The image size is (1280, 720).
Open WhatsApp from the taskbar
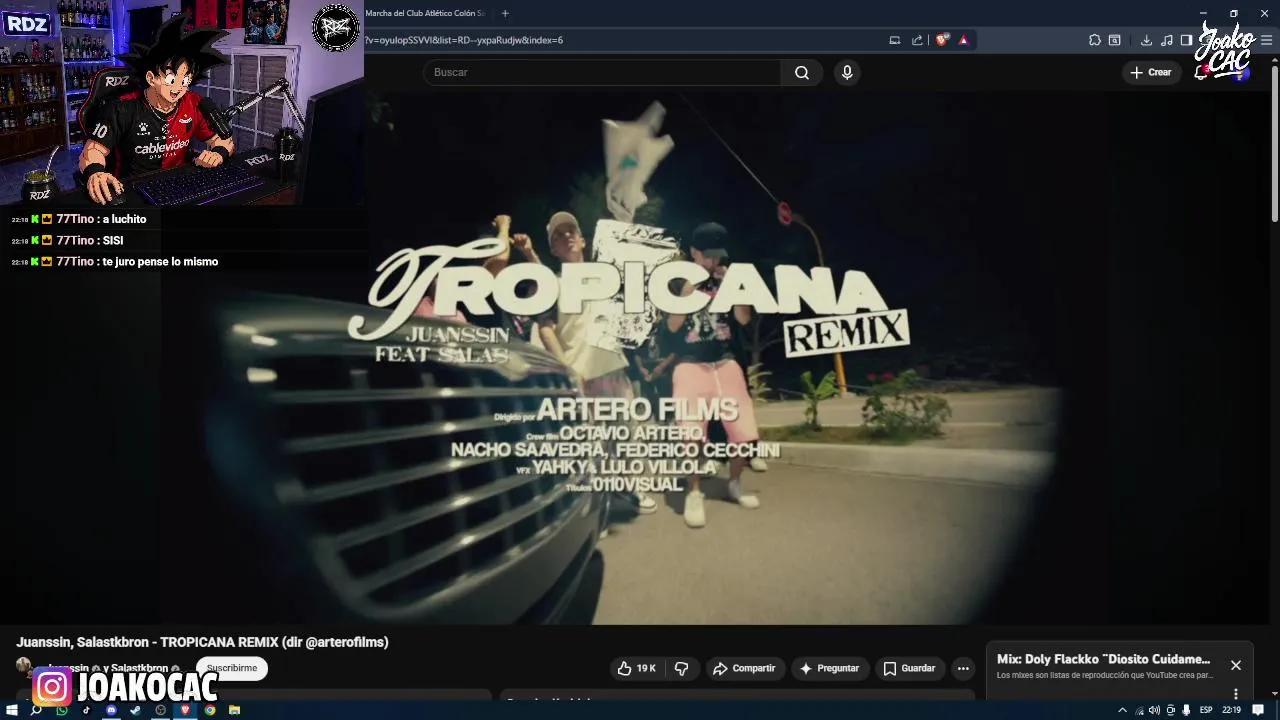click(62, 710)
